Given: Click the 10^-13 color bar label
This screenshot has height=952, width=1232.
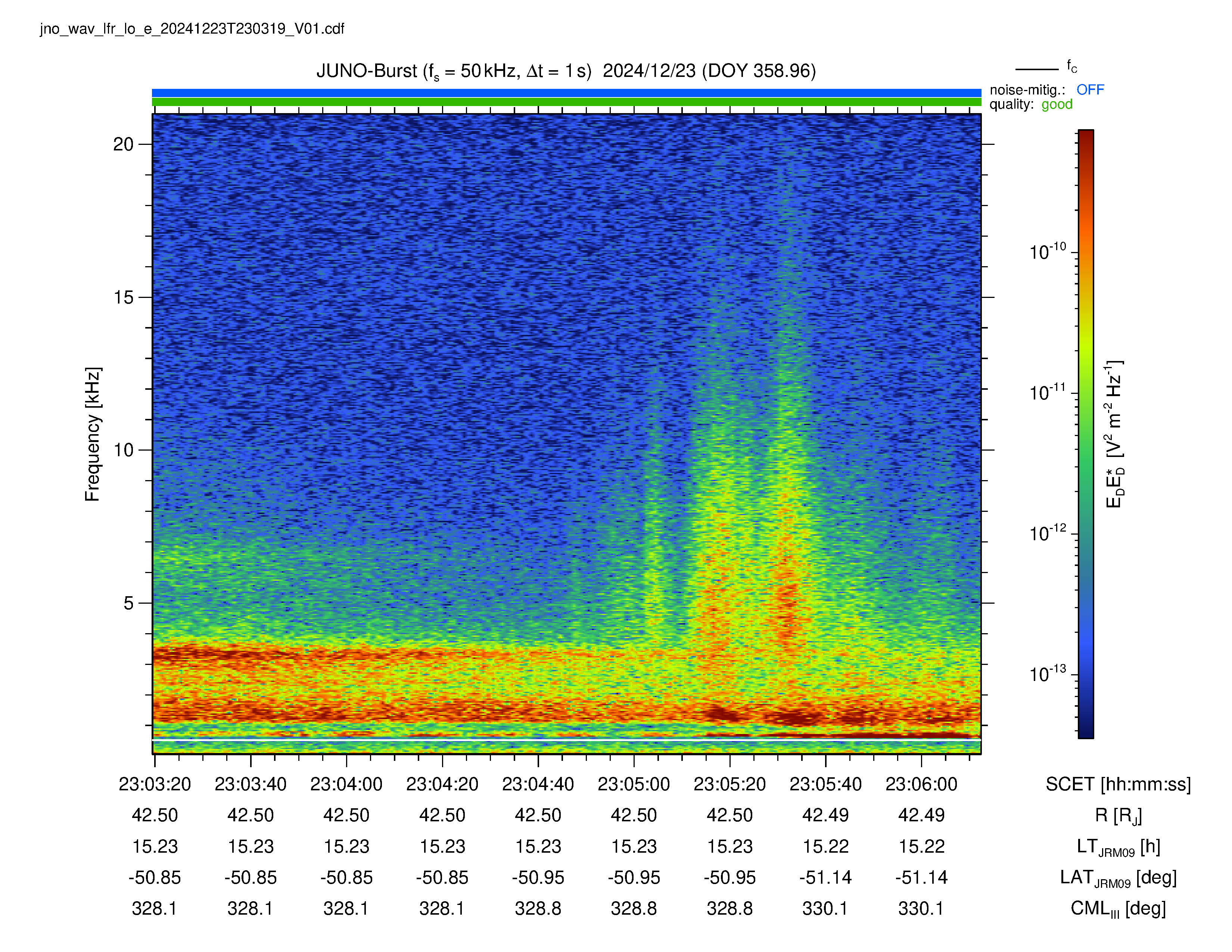Looking at the screenshot, I should coord(1048,673).
